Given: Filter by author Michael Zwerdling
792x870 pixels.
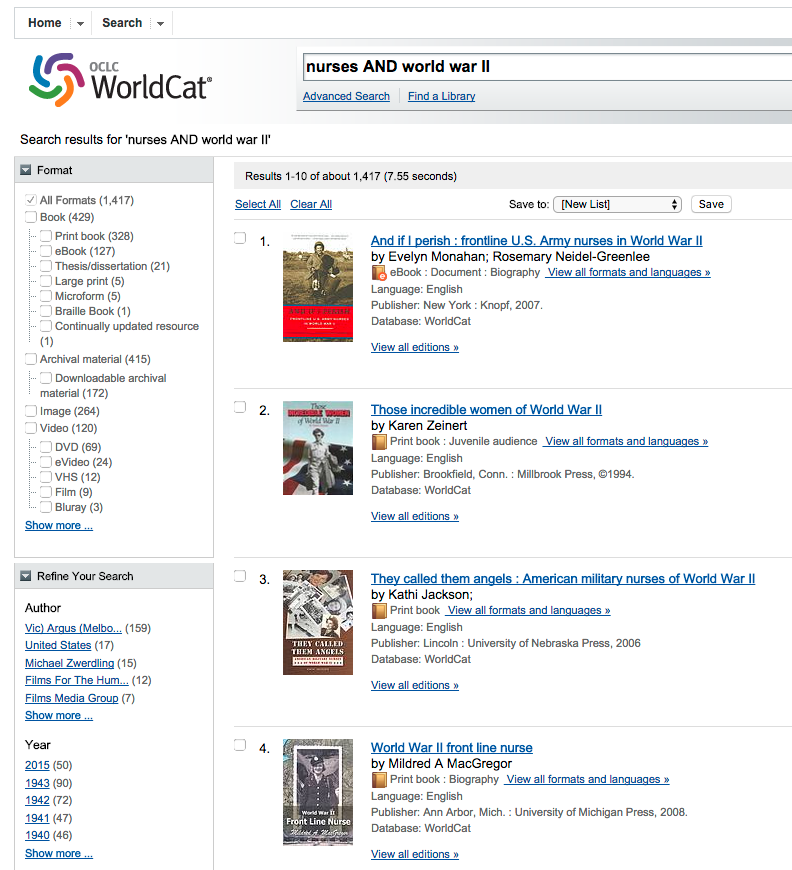Looking at the screenshot, I should [69, 663].
